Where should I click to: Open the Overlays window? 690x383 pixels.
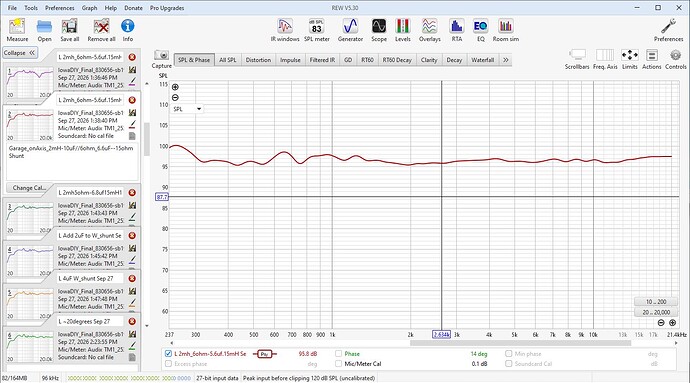(429, 30)
